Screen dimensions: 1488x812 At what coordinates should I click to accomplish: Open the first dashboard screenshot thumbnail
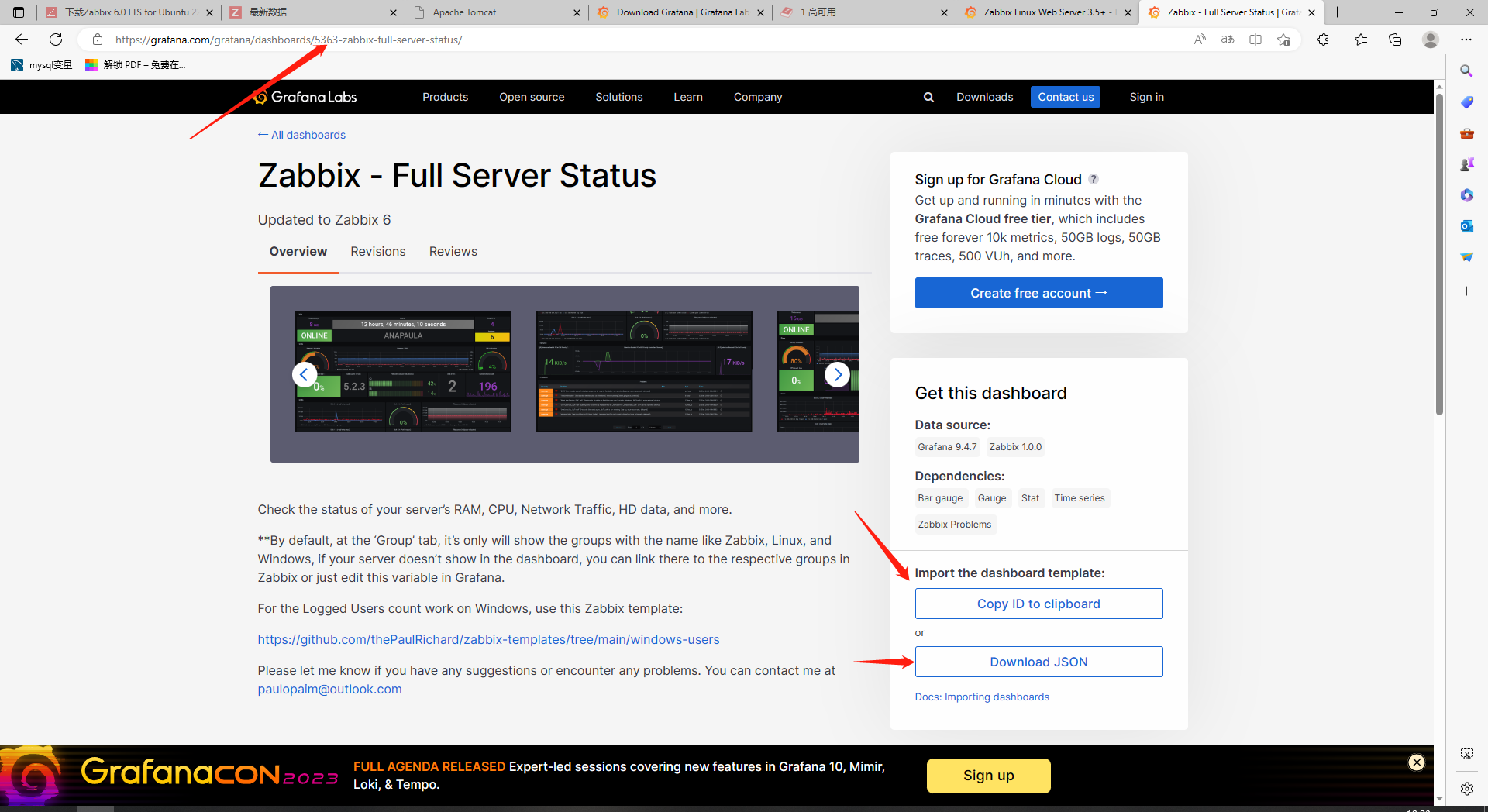pyautogui.click(x=403, y=372)
